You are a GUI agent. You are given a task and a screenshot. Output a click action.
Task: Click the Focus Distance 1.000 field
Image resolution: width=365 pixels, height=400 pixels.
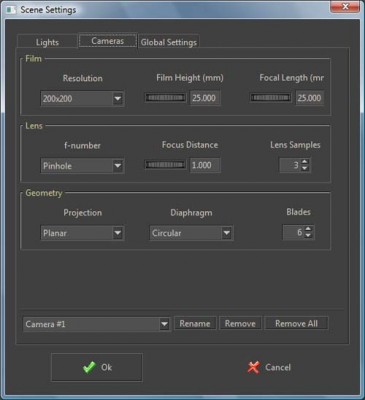(205, 165)
